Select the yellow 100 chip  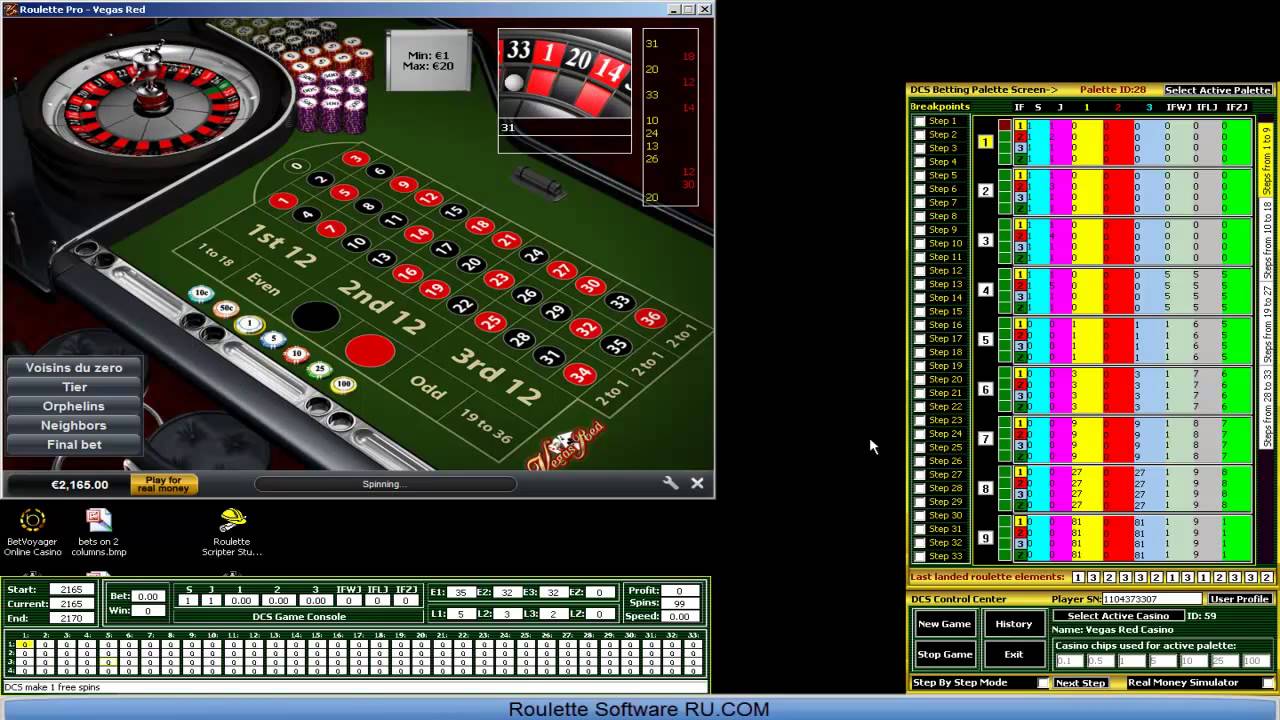point(344,384)
